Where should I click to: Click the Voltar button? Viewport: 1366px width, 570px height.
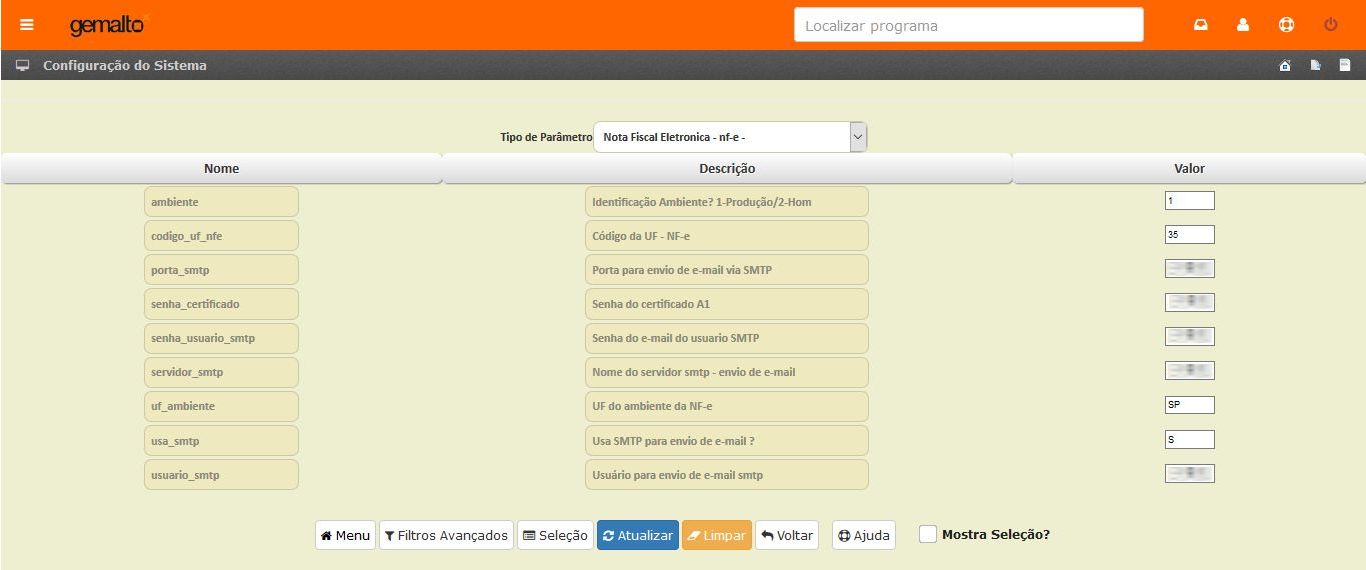[x=787, y=535]
